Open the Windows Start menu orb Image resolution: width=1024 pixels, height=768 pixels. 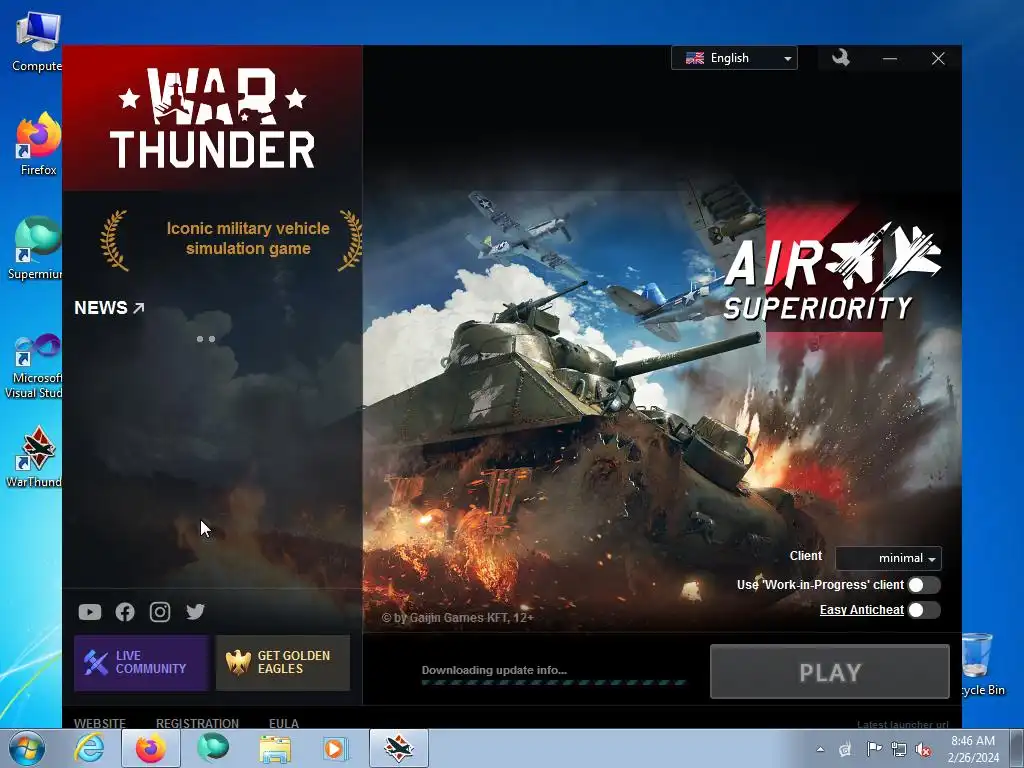[x=27, y=748]
